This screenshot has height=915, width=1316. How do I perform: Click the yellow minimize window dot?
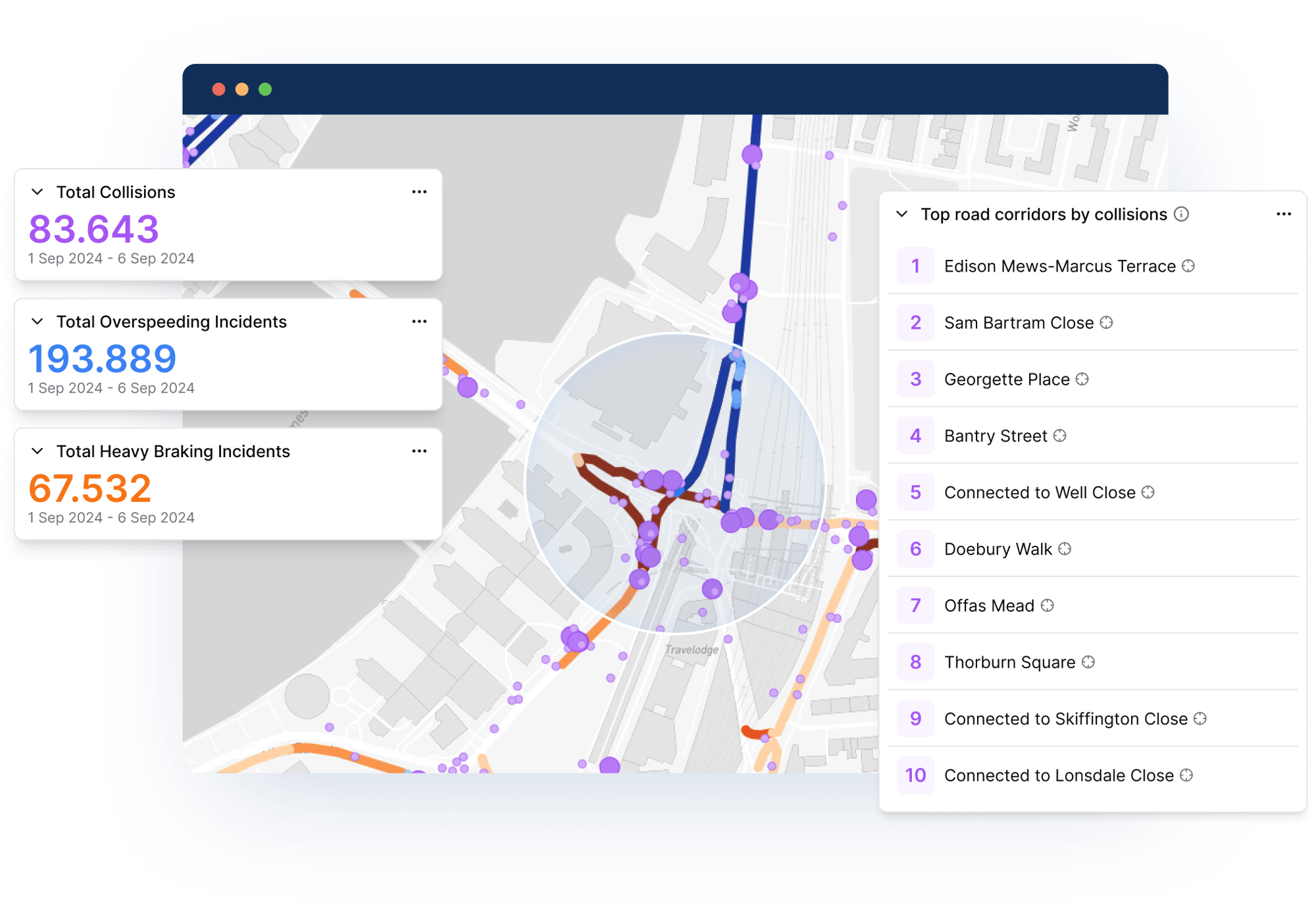pos(242,89)
